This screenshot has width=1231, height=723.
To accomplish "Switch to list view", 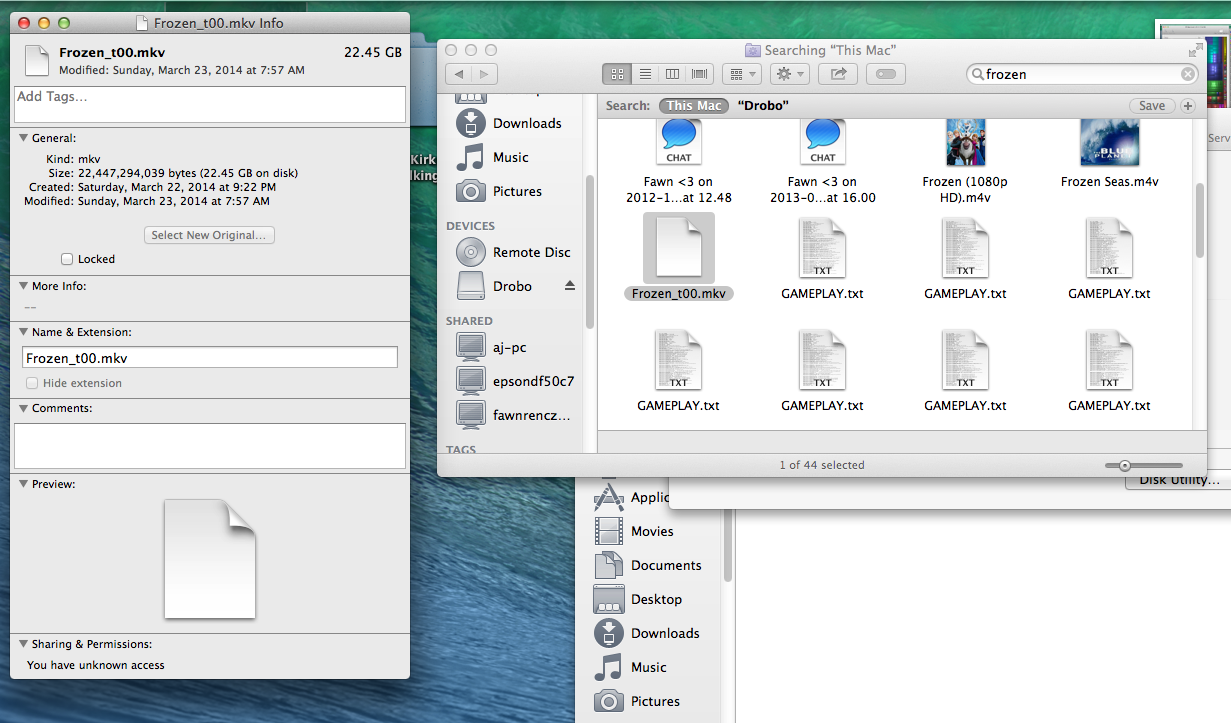I will [645, 74].
